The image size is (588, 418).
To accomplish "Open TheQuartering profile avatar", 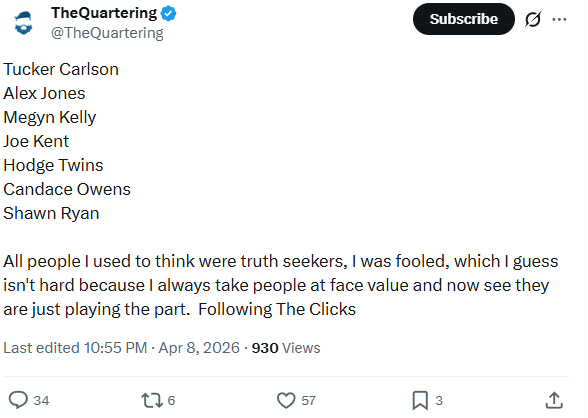I will (x=23, y=23).
